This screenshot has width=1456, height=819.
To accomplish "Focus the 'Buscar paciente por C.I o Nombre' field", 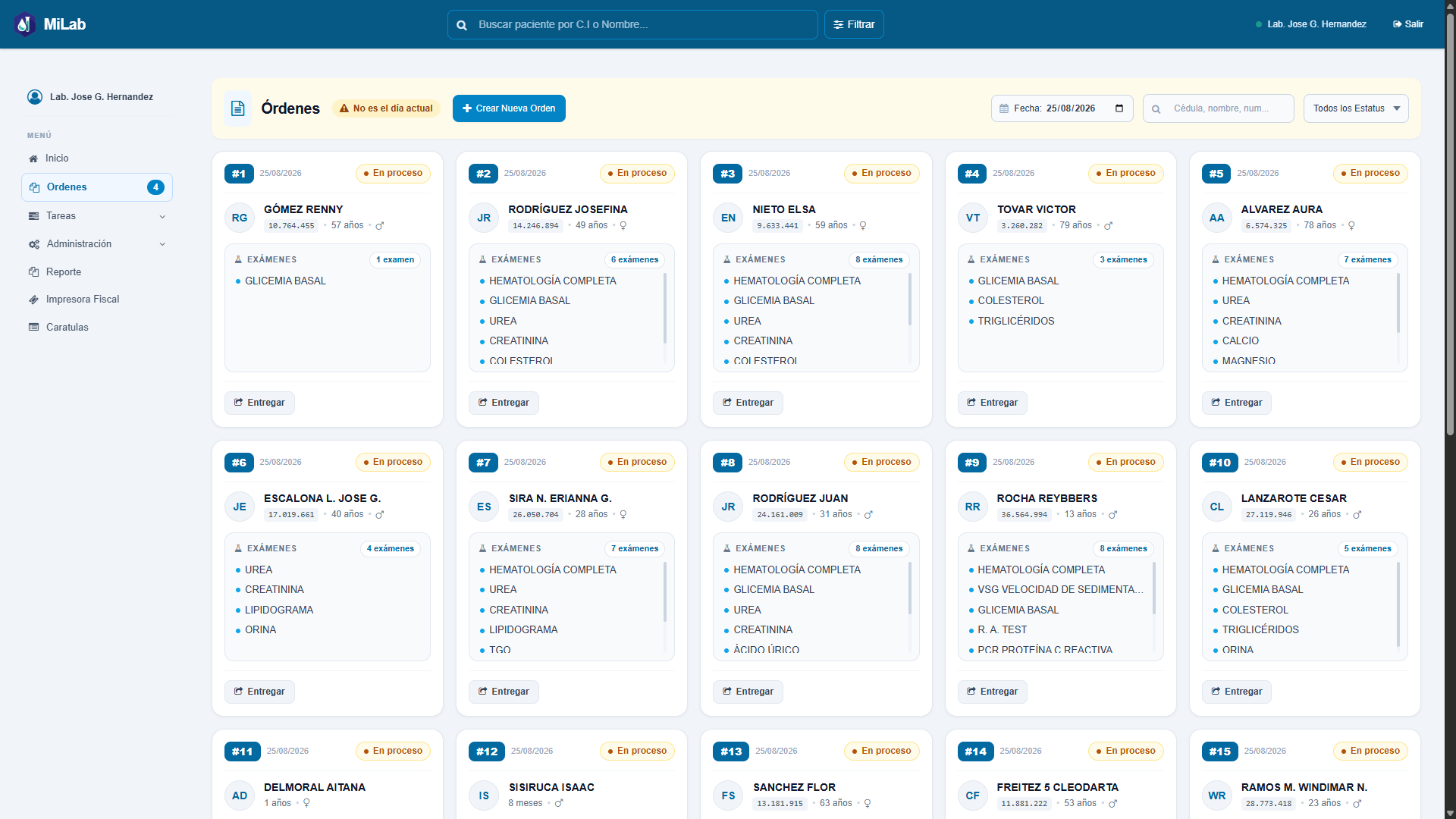I will pyautogui.click(x=632, y=24).
